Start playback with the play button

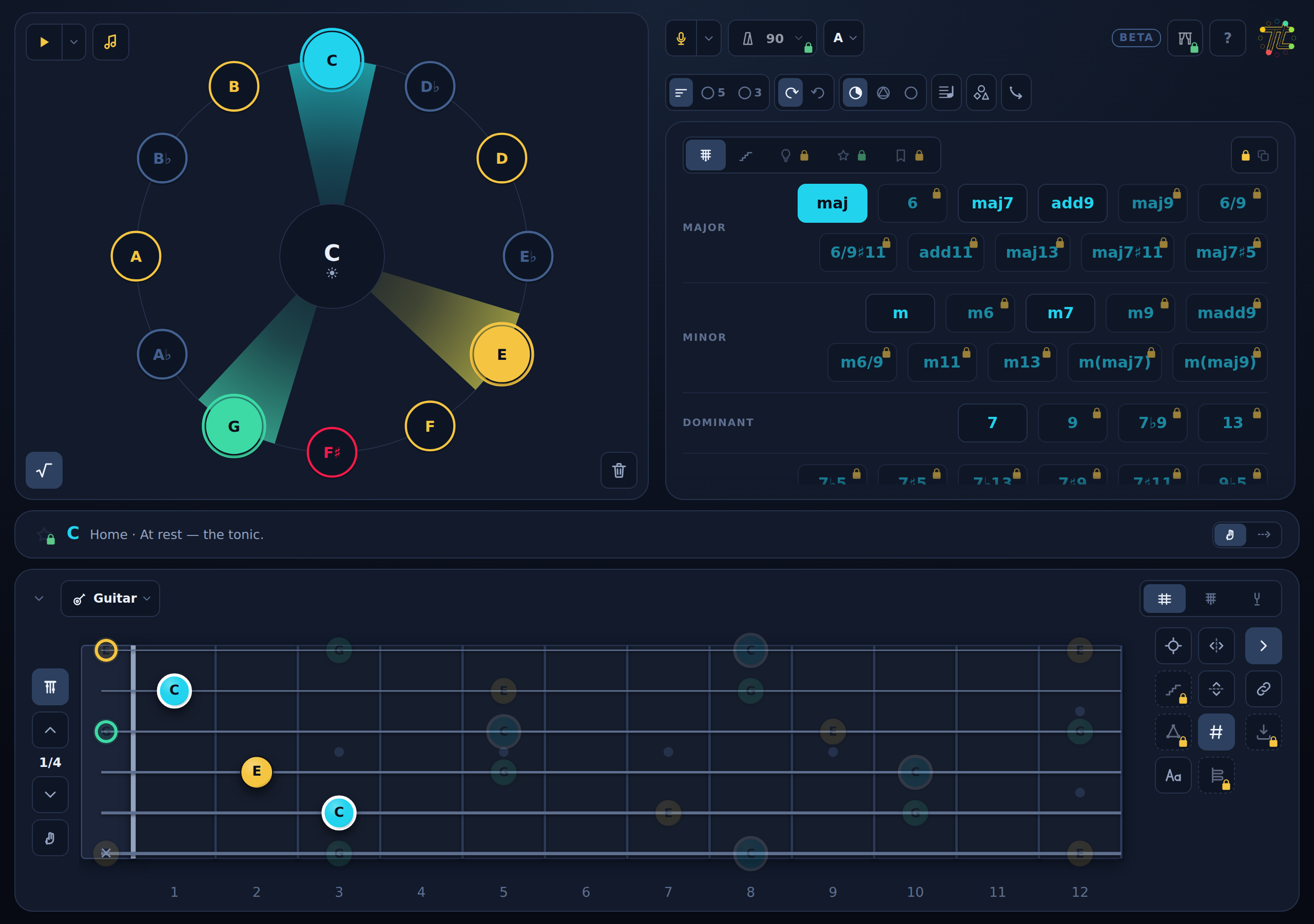click(x=44, y=42)
